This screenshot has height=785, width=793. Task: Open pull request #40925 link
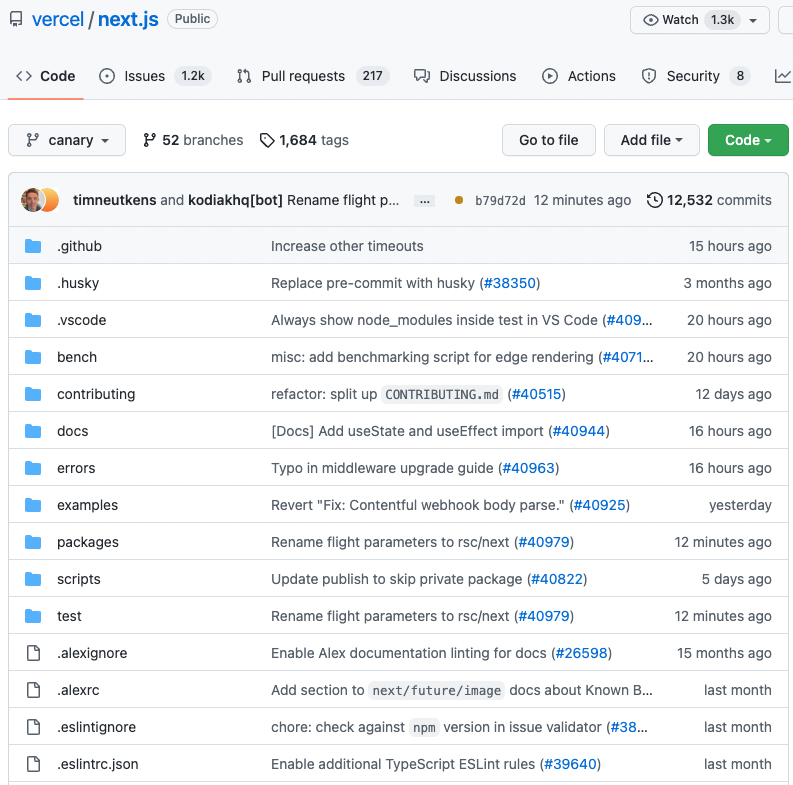point(600,505)
